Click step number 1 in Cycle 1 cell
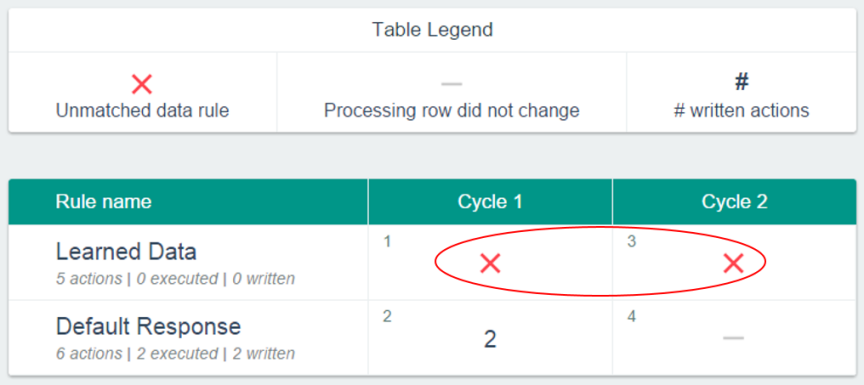Viewport: 864px width, 385px height. tap(387, 242)
